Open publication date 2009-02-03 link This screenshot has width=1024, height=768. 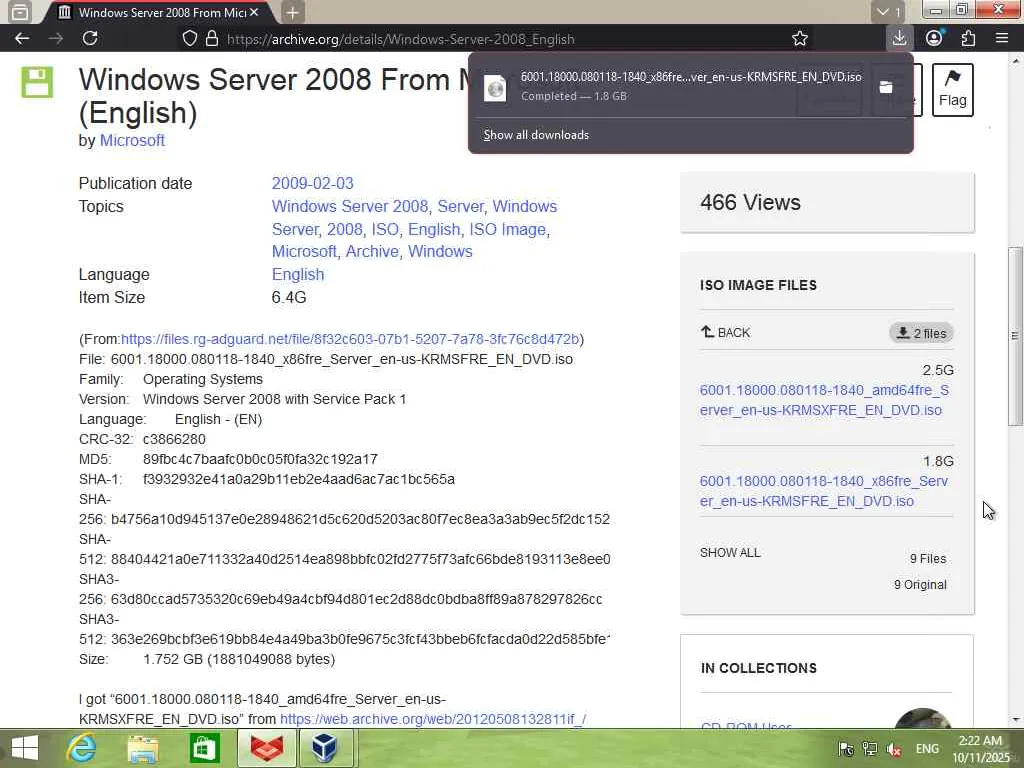pos(312,184)
